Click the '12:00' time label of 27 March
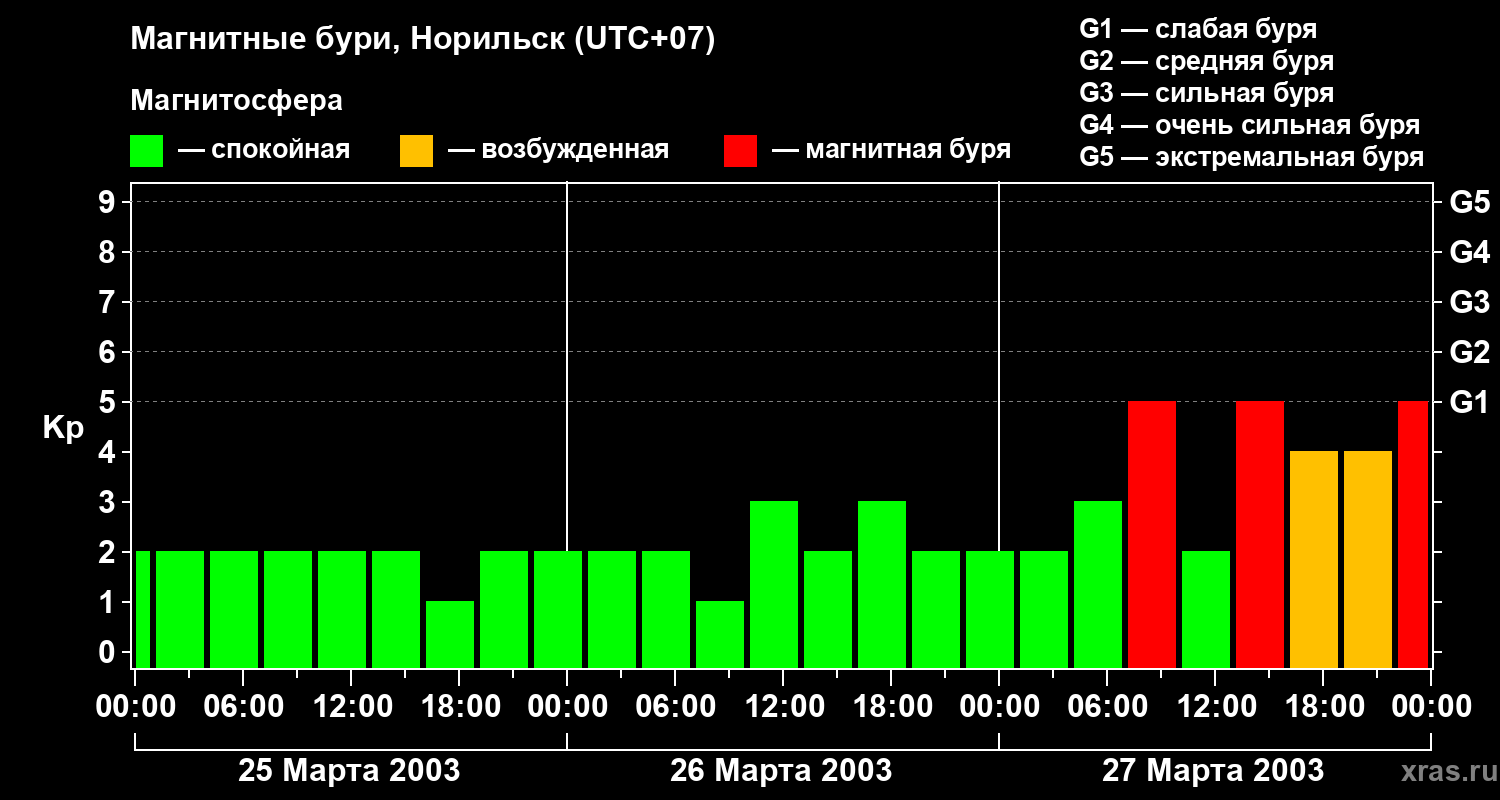This screenshot has width=1500, height=800. [1215, 707]
